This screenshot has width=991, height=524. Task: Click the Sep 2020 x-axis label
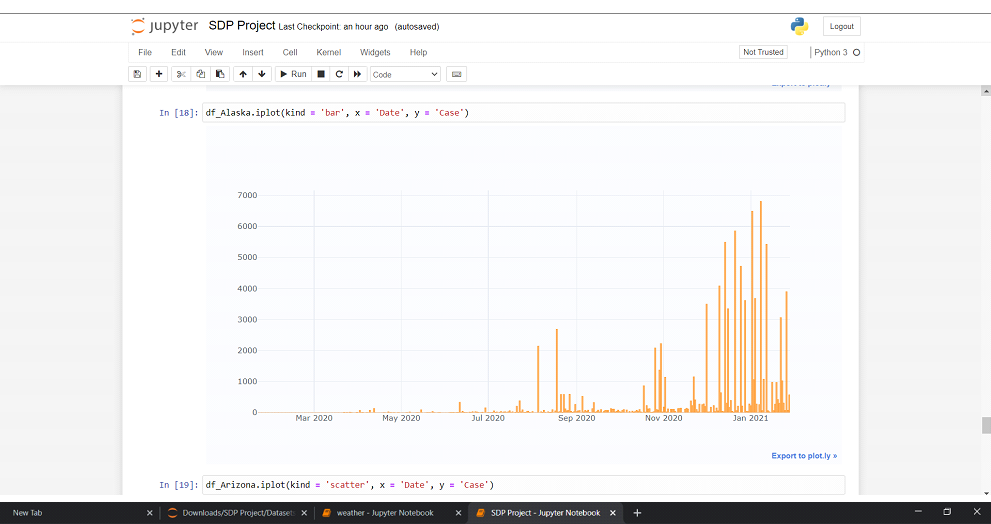coord(576,418)
